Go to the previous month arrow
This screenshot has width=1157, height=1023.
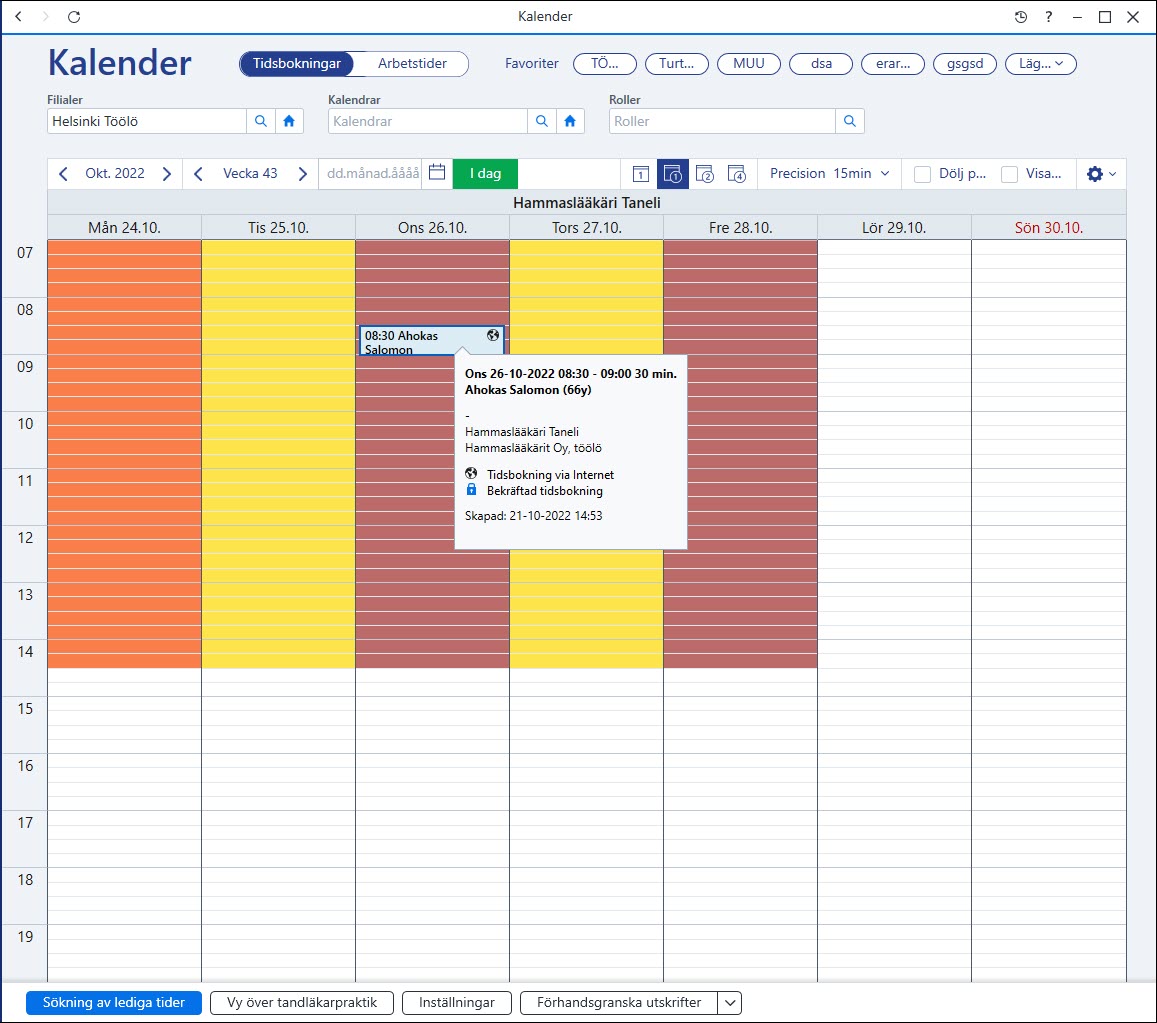pos(63,173)
